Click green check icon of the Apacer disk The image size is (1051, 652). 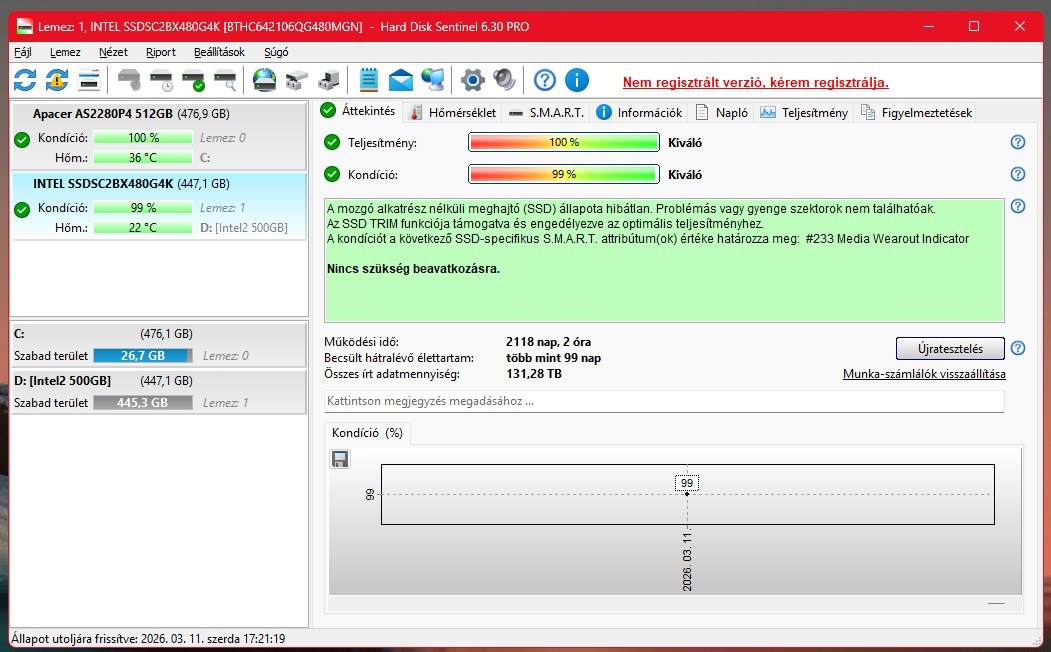22,139
